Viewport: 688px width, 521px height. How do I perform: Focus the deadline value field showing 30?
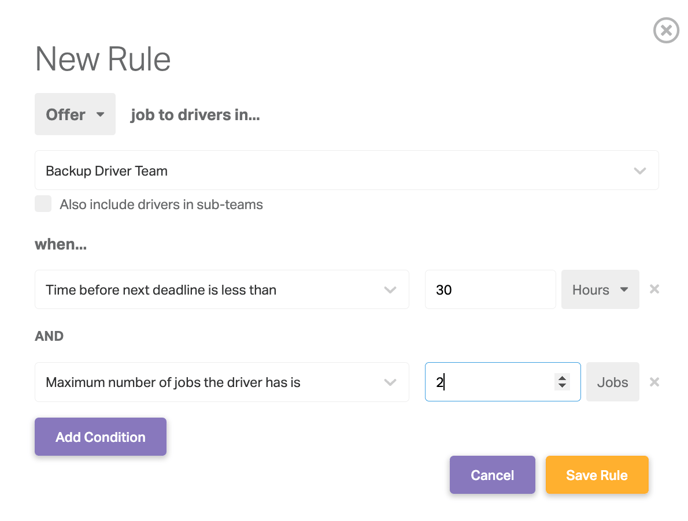point(490,289)
